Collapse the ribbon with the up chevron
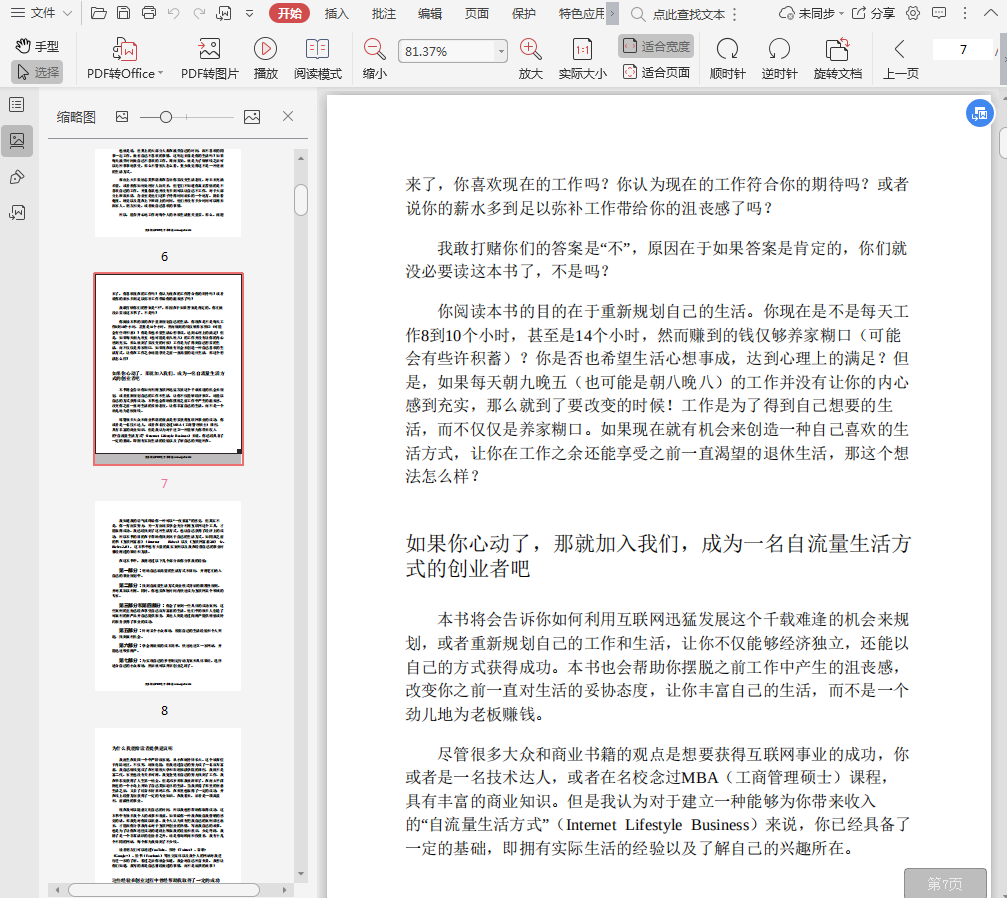This screenshot has height=898, width=1007. [990, 13]
